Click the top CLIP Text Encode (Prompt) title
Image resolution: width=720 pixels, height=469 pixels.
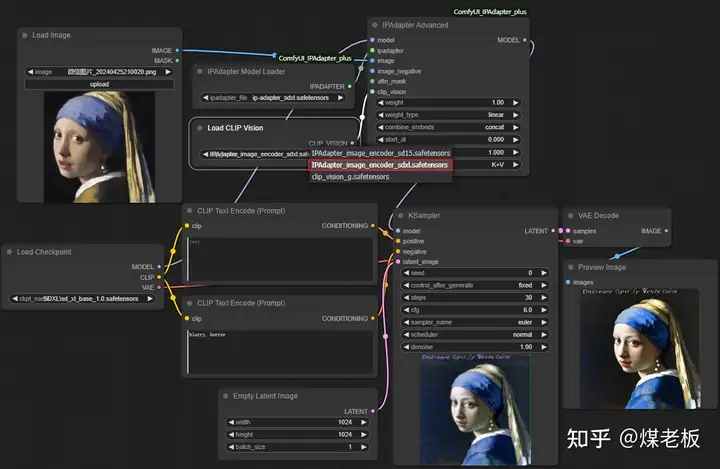tap(241, 211)
